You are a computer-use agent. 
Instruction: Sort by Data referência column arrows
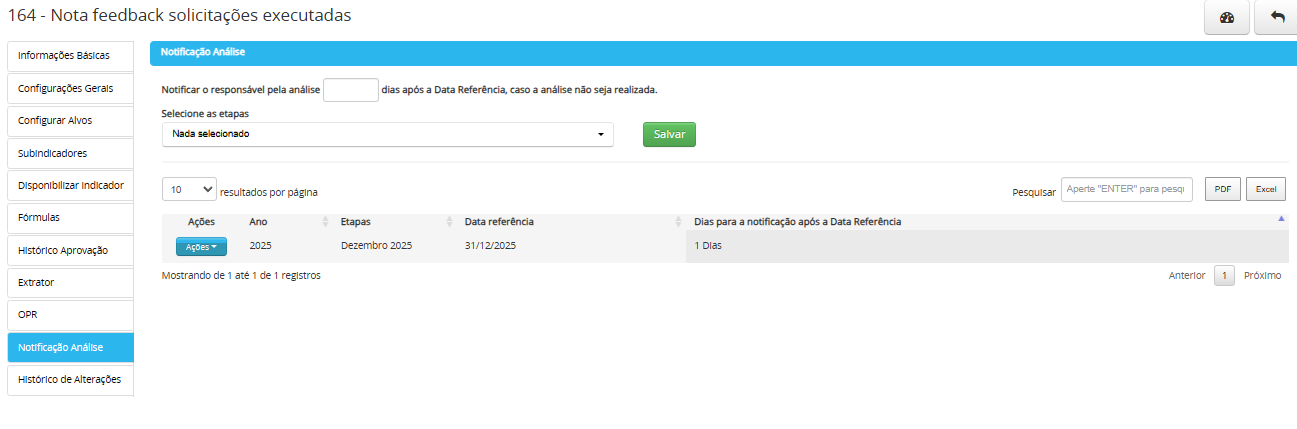click(678, 221)
